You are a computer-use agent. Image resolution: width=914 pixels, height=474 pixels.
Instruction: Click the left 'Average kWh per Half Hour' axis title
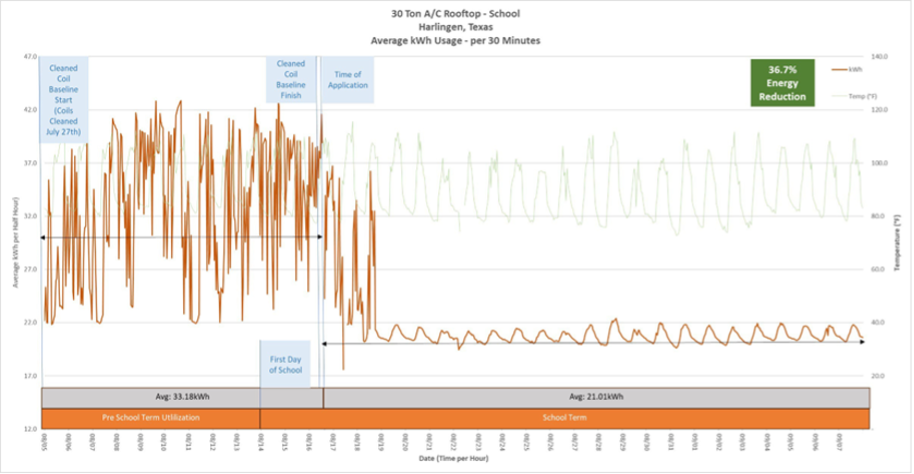click(16, 242)
